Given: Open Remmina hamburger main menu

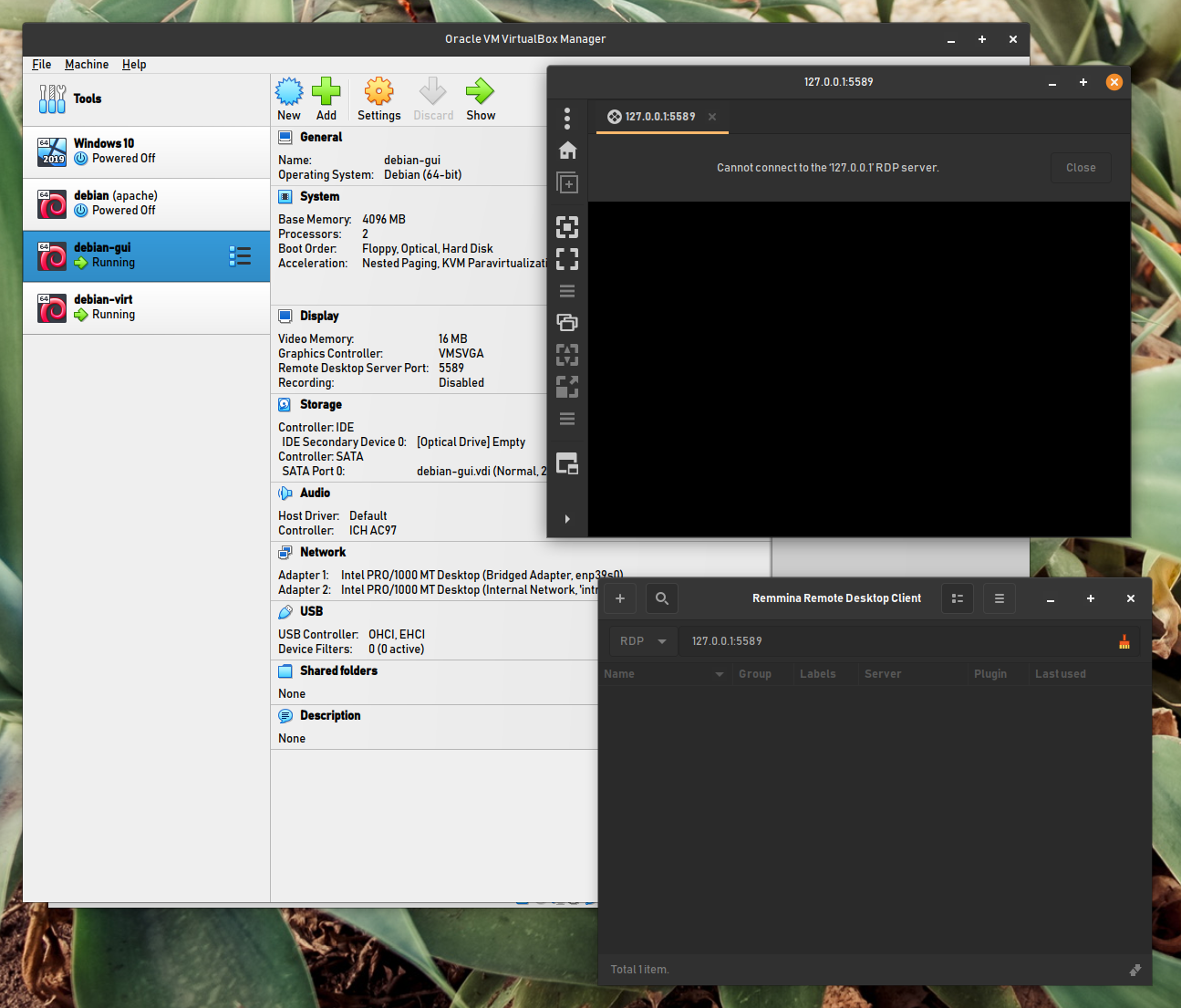Looking at the screenshot, I should click(999, 598).
